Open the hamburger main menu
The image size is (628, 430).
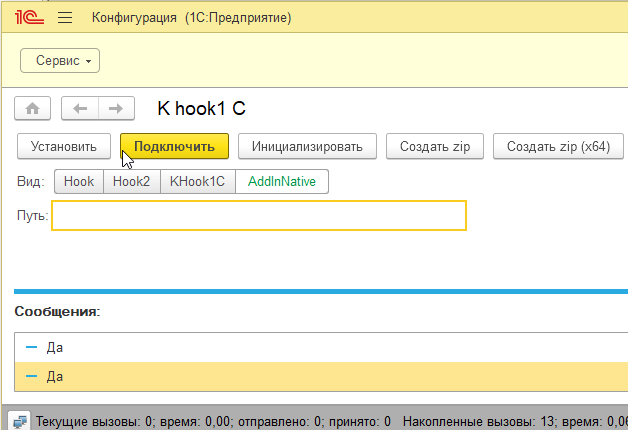65,18
